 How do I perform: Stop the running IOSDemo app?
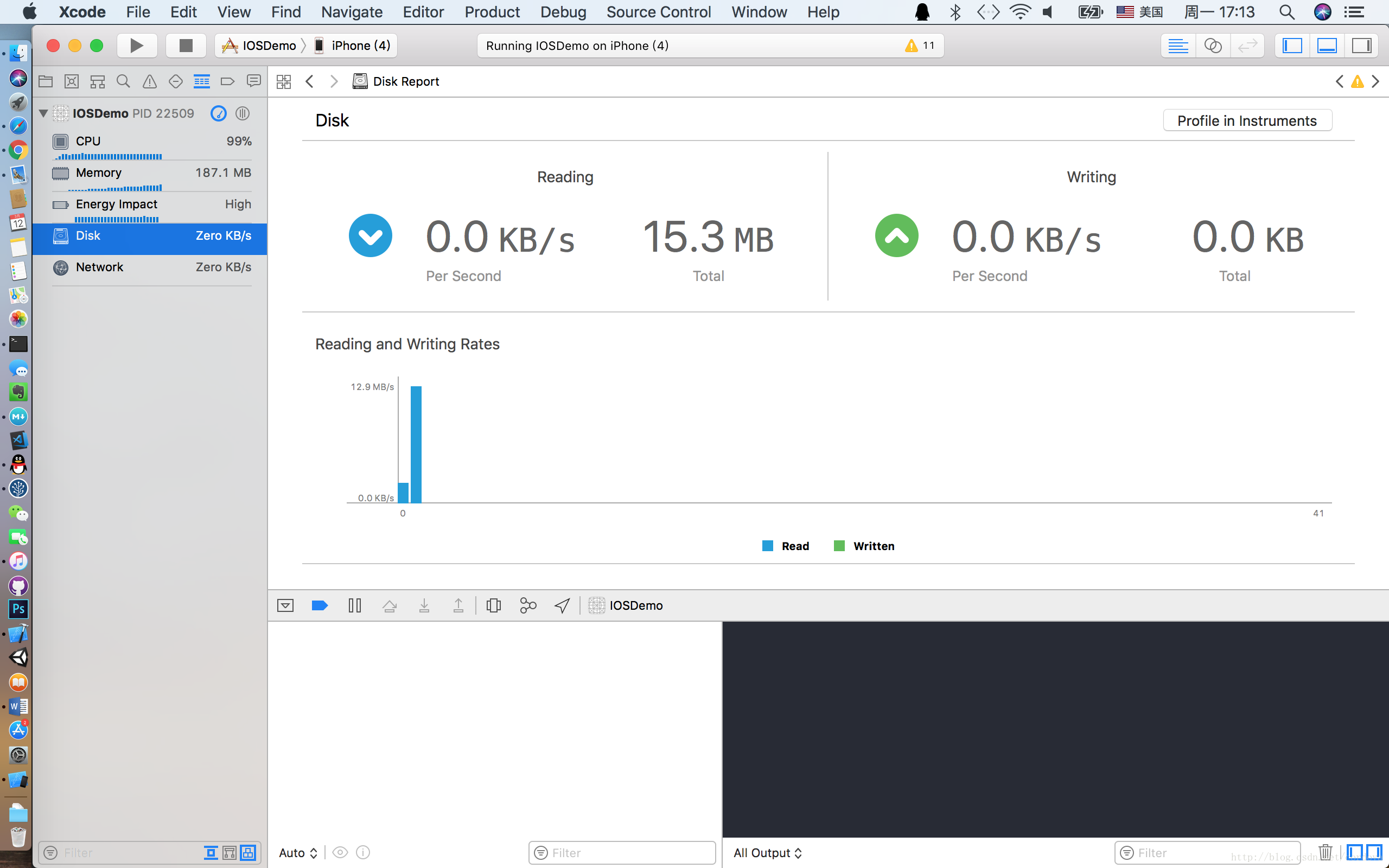186,46
